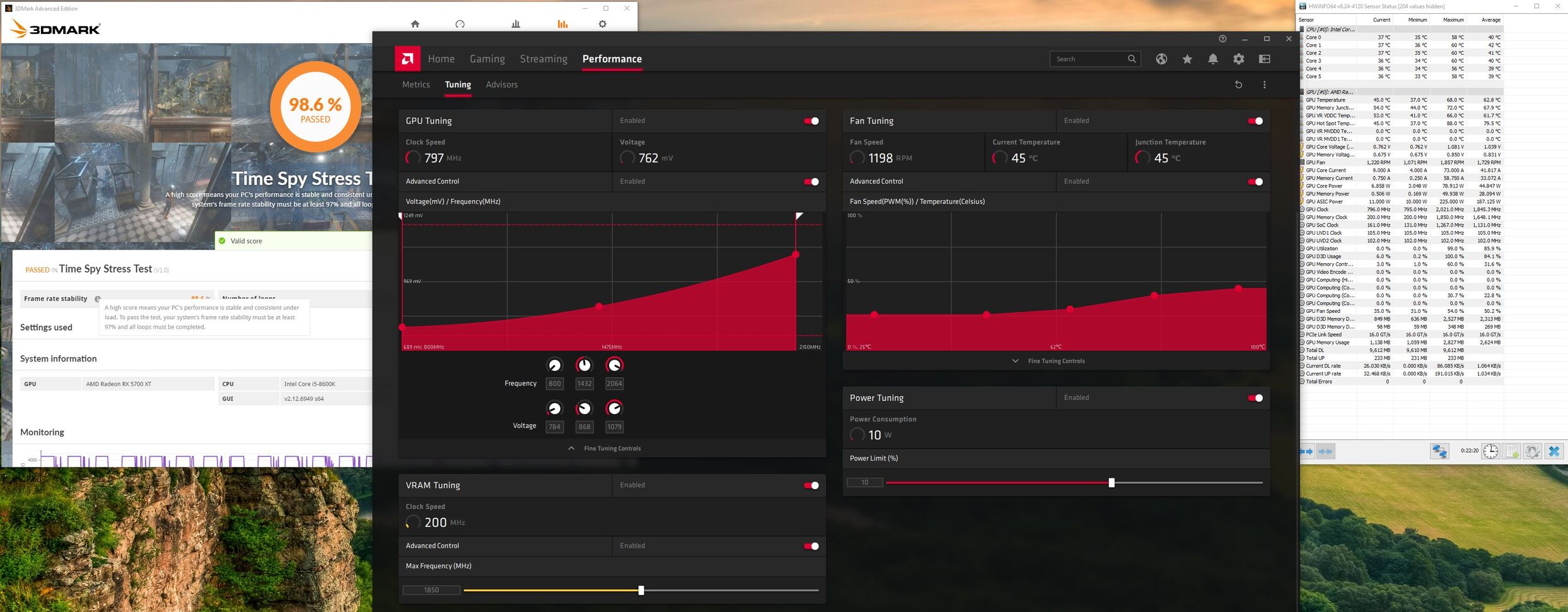
Task: Click the search magnifier icon
Action: pos(1132,59)
